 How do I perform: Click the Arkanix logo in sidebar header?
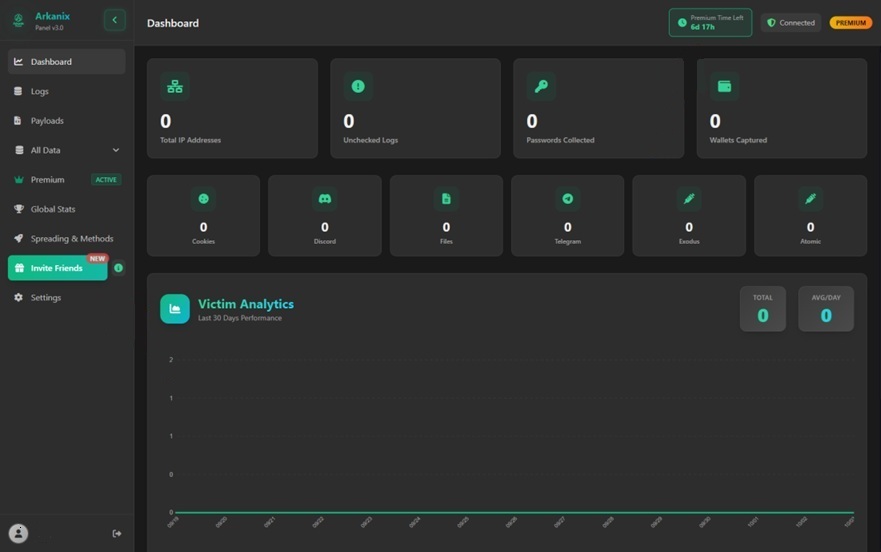[x=18, y=20]
